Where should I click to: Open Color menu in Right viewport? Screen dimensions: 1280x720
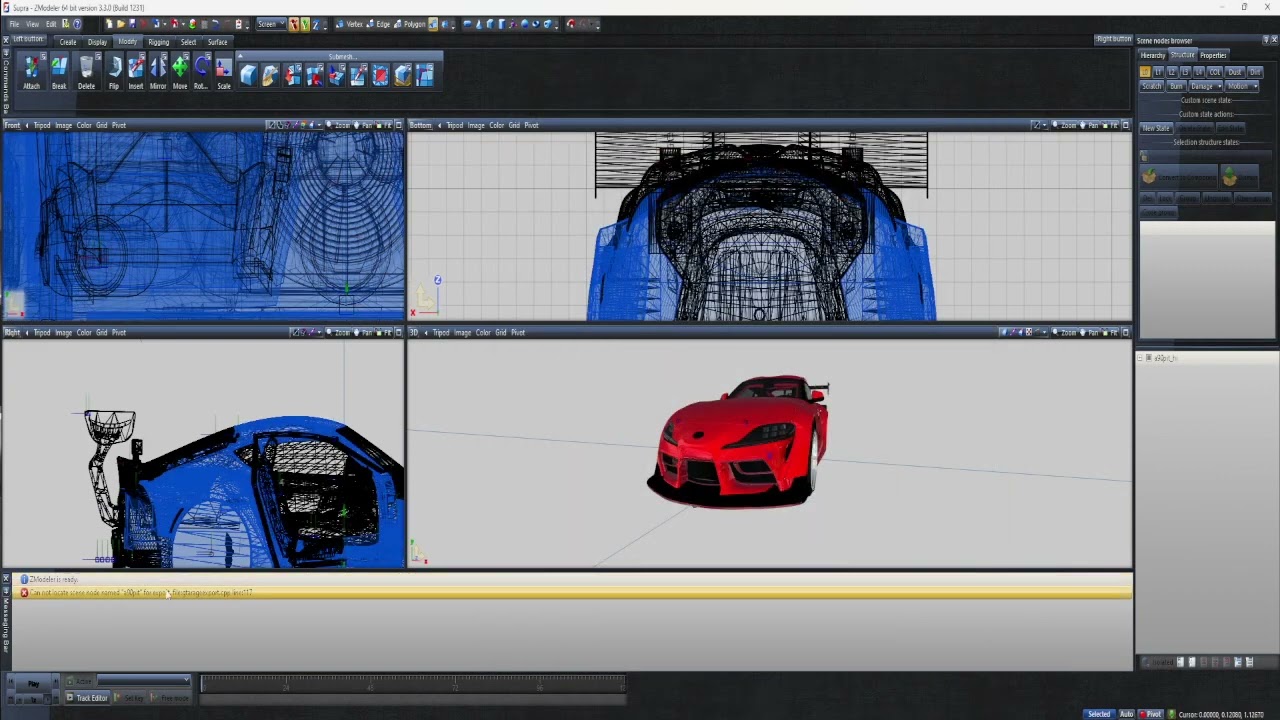[84, 332]
